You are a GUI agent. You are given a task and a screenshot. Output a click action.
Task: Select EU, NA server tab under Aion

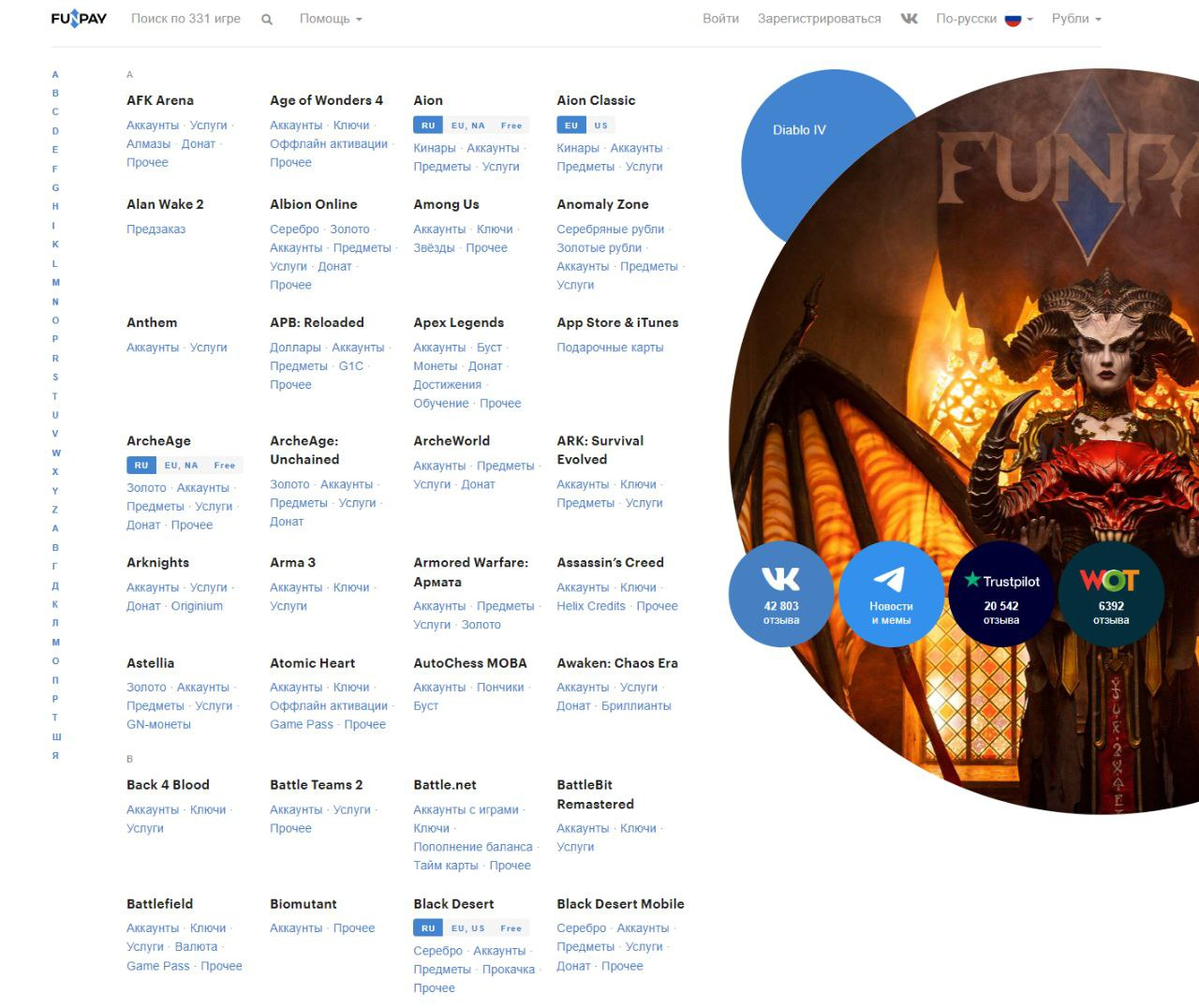[468, 126]
